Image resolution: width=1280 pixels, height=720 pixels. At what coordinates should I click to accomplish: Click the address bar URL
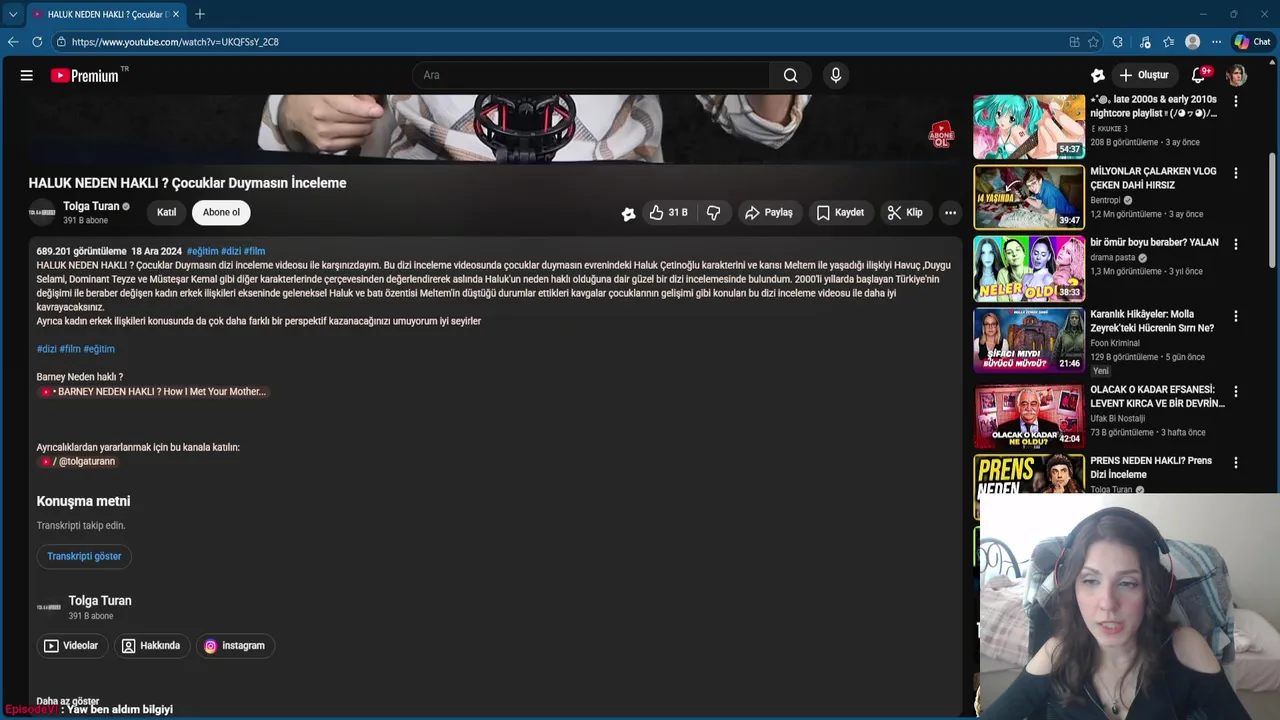pyautogui.click(x=175, y=42)
